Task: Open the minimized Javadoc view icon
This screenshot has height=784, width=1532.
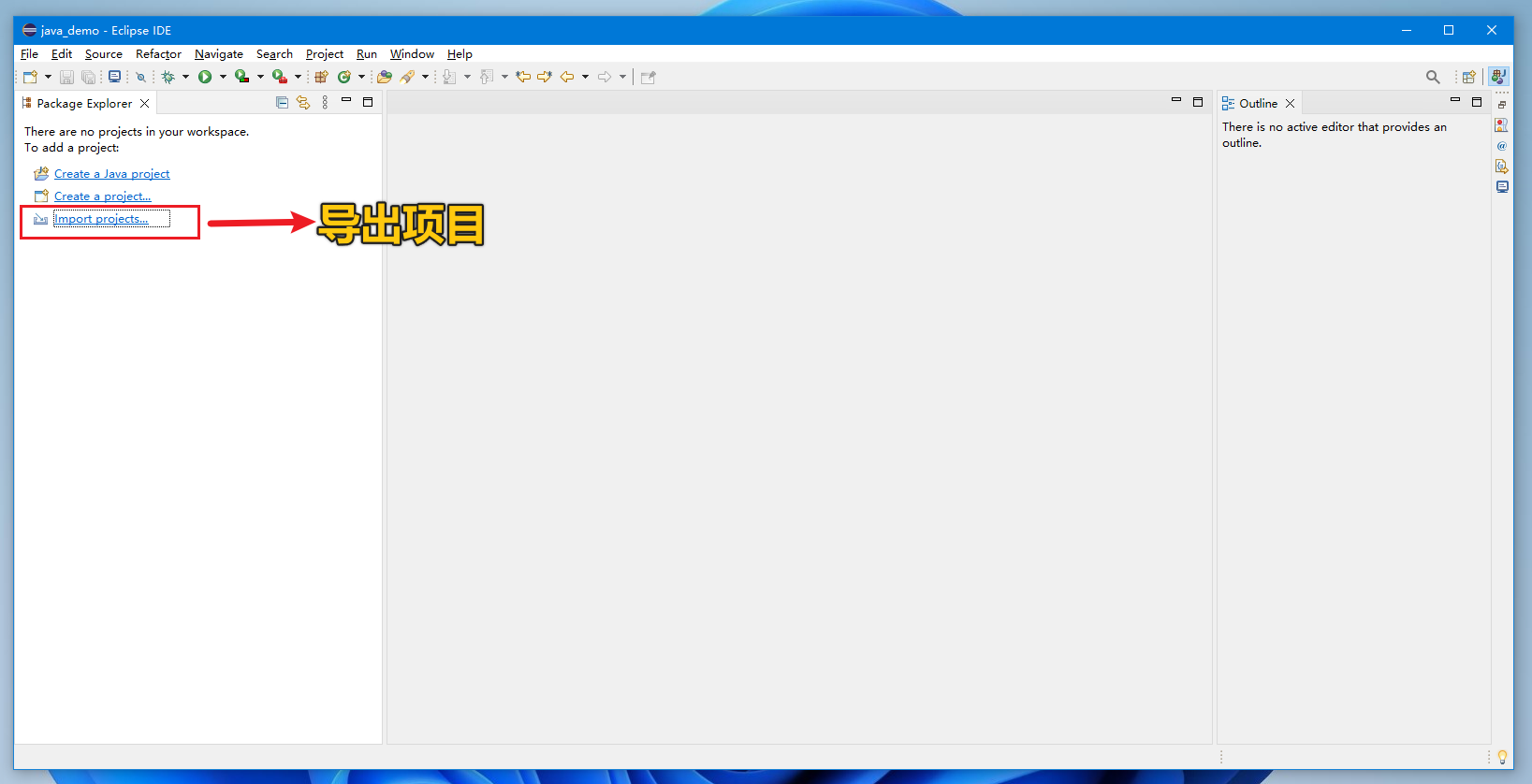Action: point(1502,146)
